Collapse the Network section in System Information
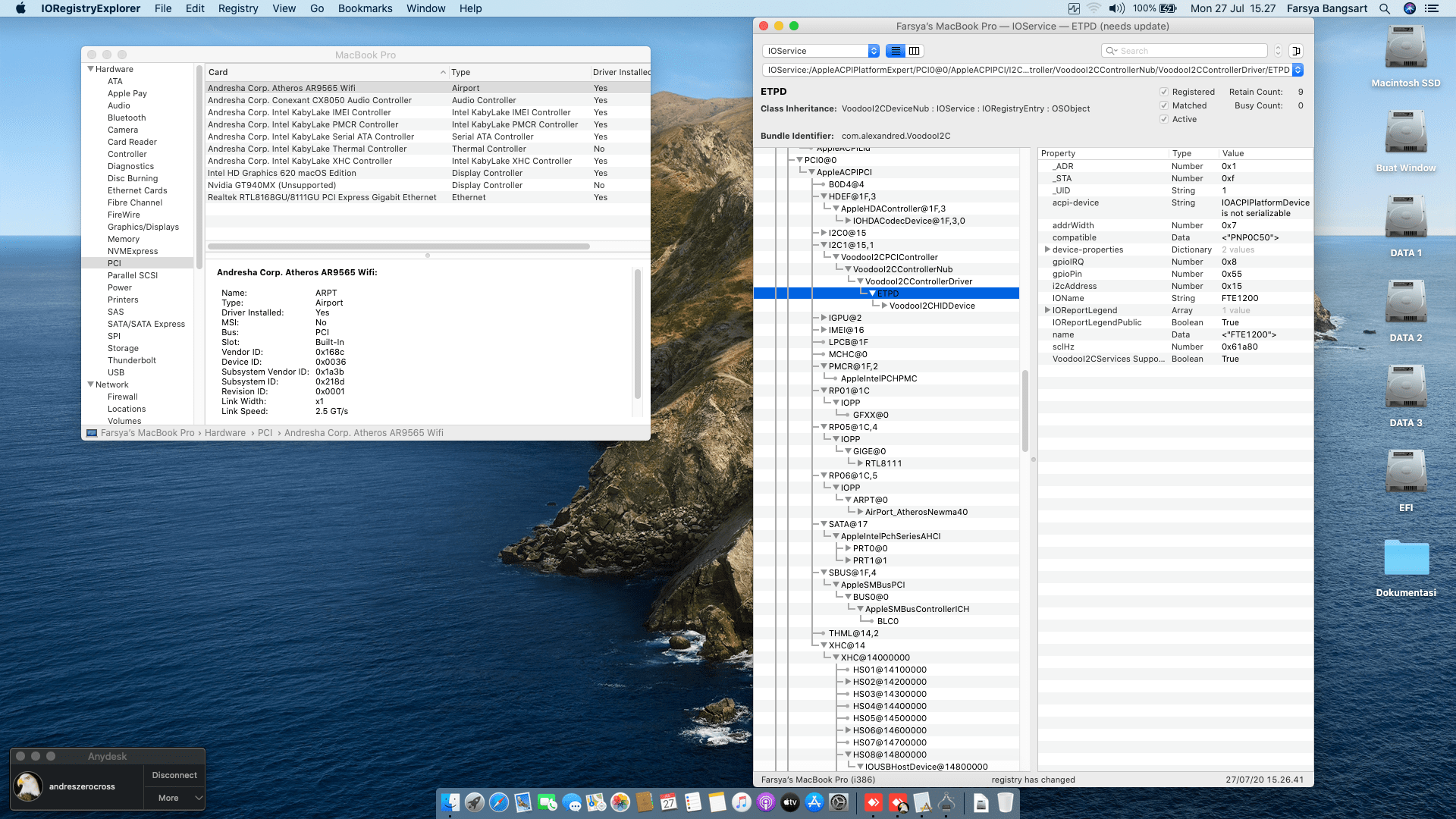The image size is (1456, 819). click(91, 384)
